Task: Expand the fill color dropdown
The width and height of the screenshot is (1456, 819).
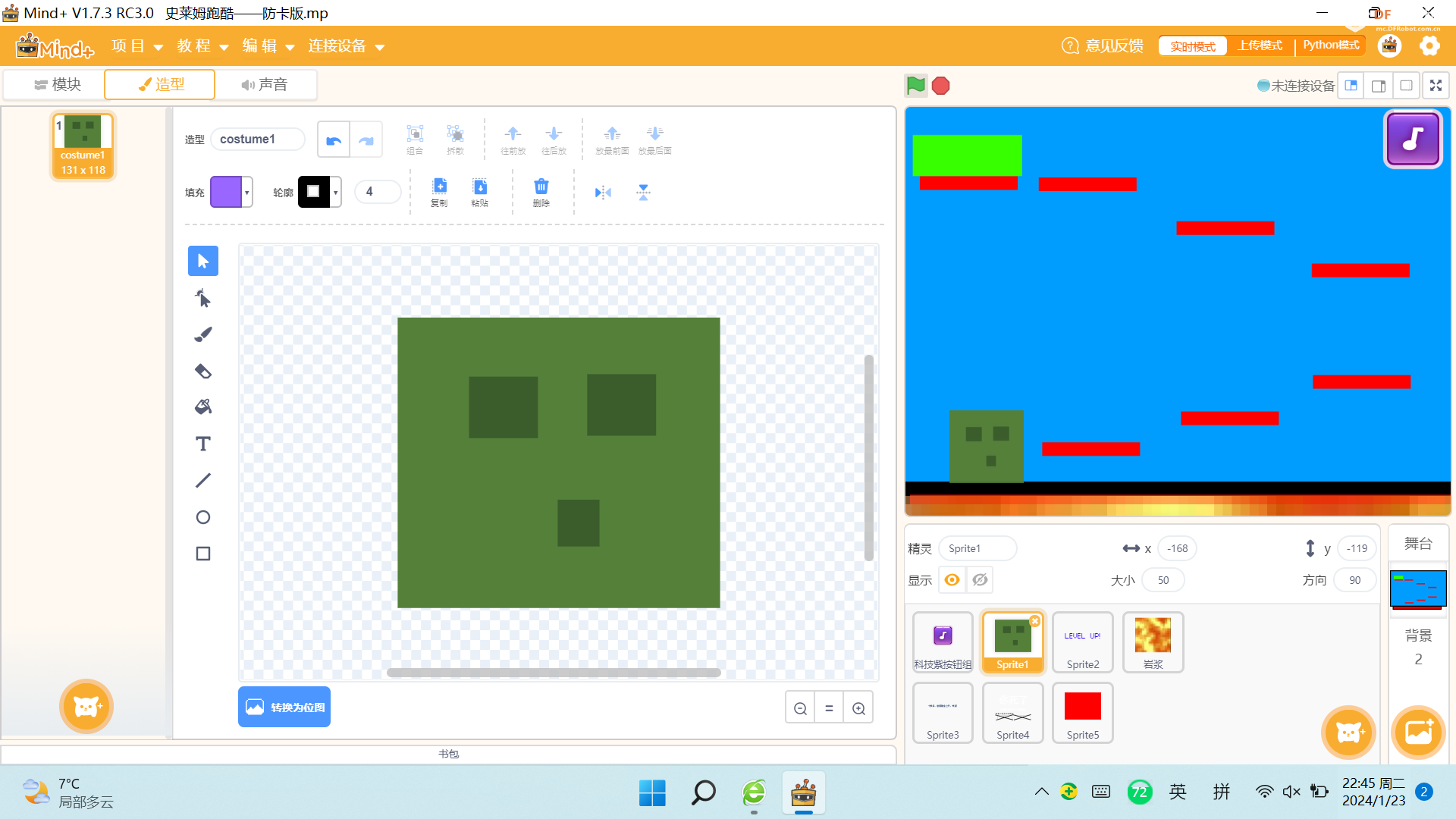Action: [x=246, y=193]
